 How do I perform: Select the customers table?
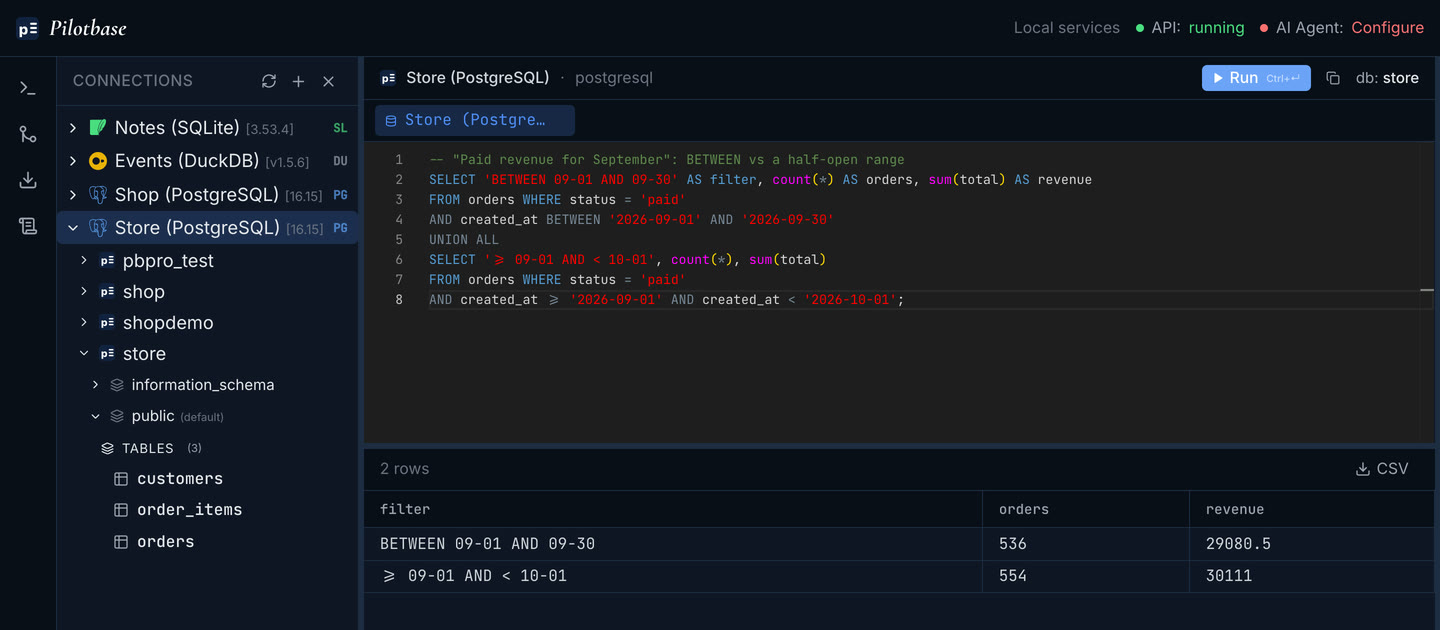click(x=180, y=479)
